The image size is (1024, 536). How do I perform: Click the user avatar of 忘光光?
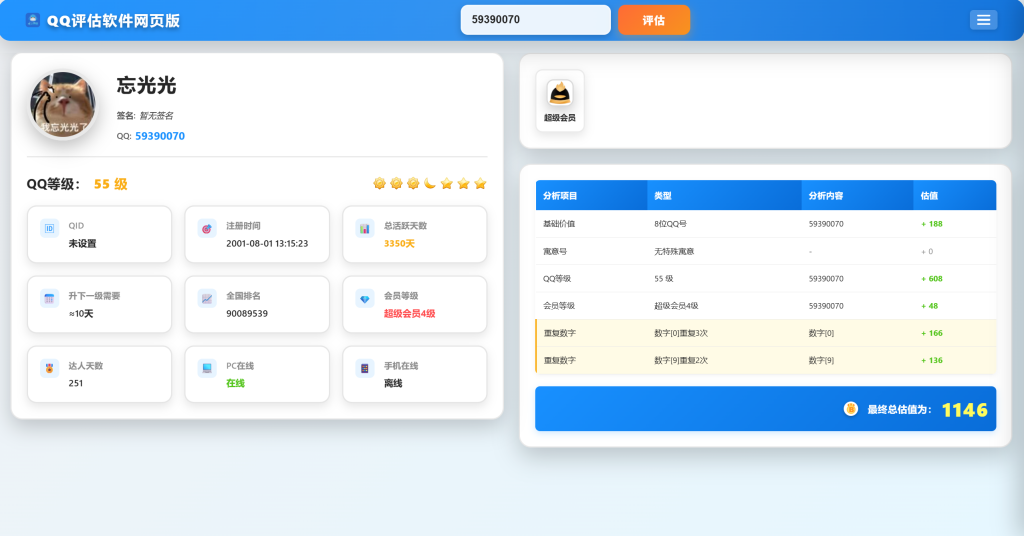pyautogui.click(x=63, y=104)
